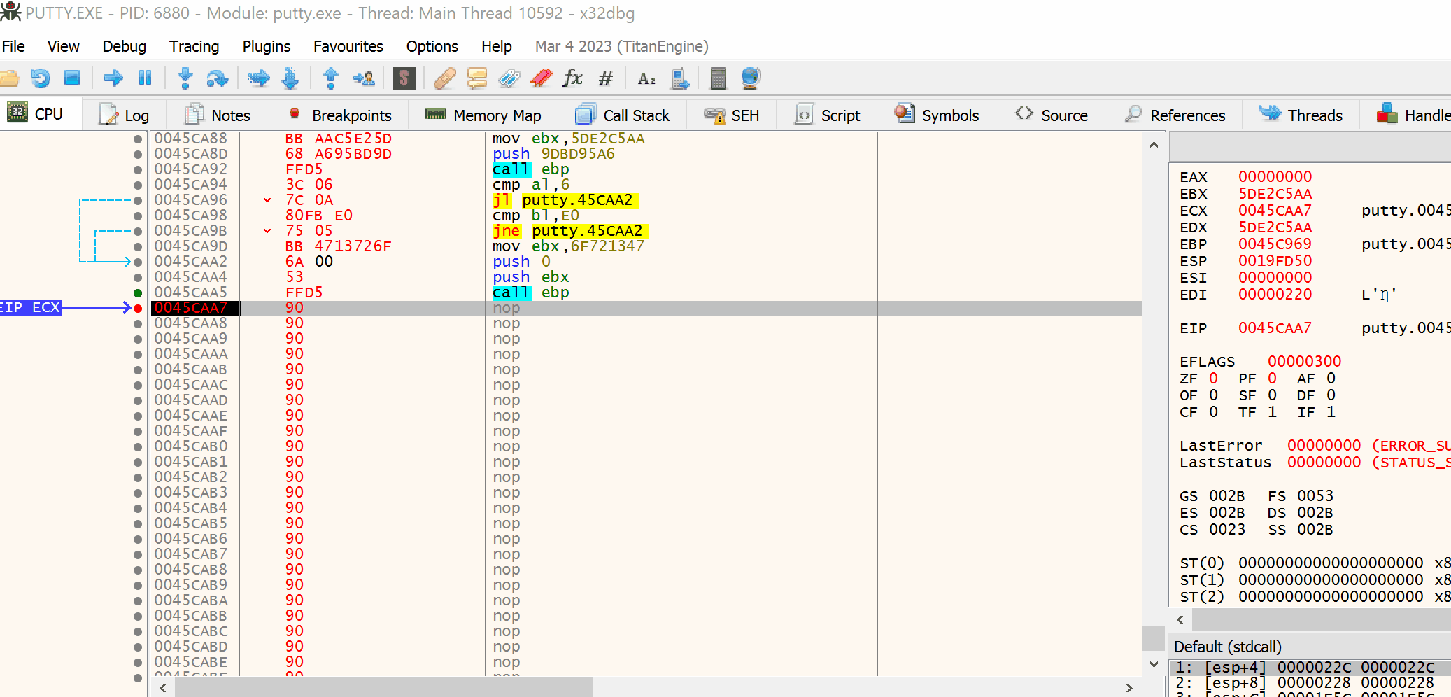
Task: Click the disassembly scrollbar down arrow
Action: [x=1154, y=663]
